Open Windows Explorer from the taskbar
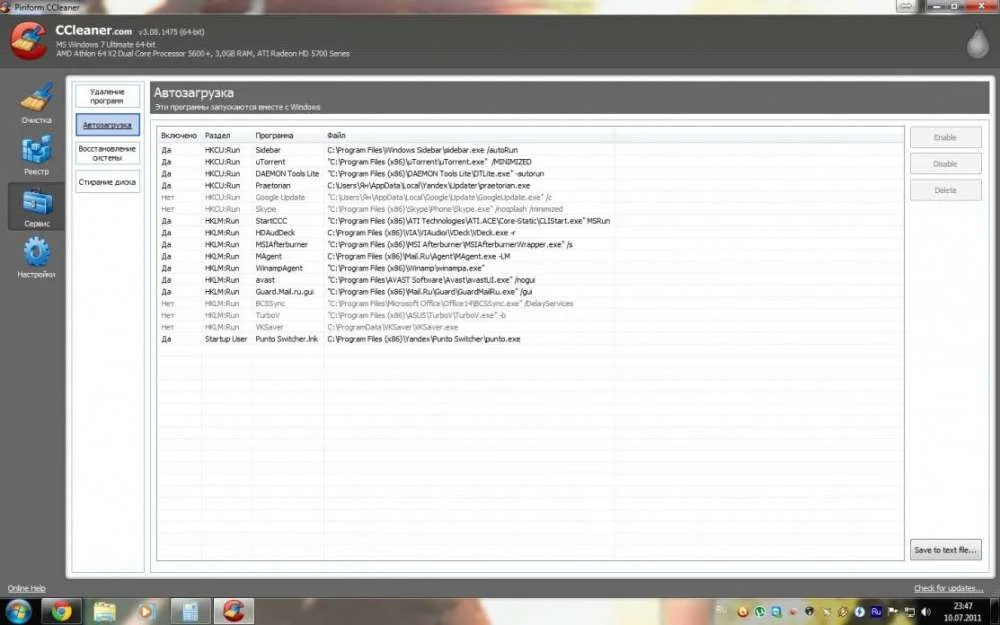1000x625 pixels. tap(105, 612)
